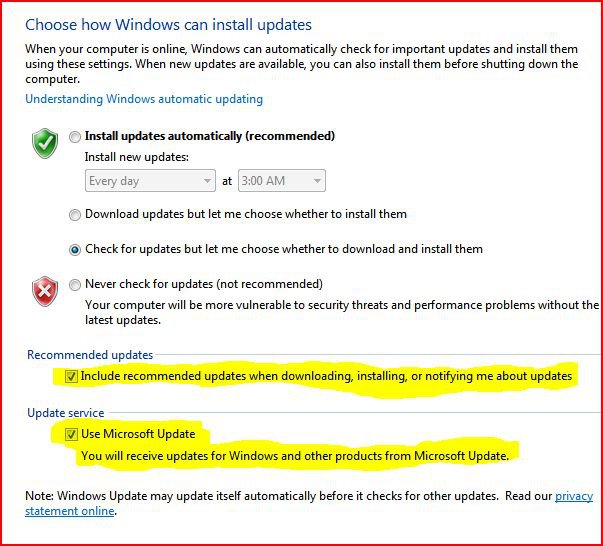Viewport: 603px width, 546px height.
Task: Click the Never check for updates label
Action: [204, 284]
